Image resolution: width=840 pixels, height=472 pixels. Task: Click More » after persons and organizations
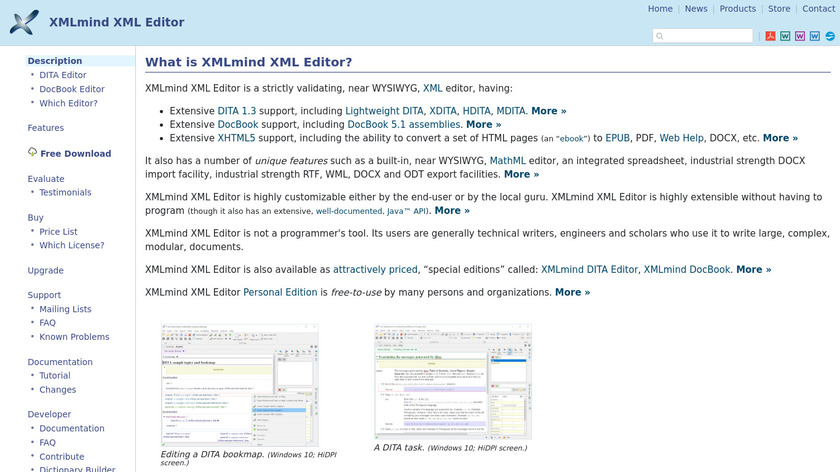pyautogui.click(x=572, y=292)
